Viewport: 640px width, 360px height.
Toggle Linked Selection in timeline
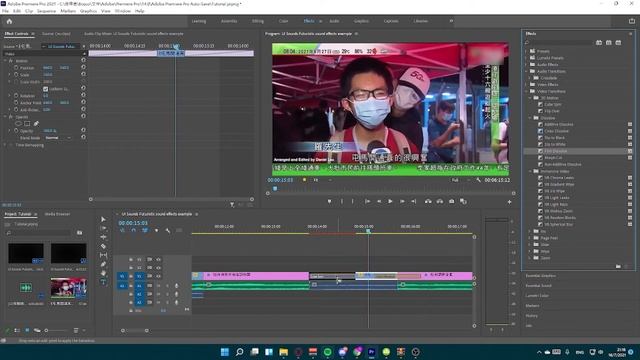pyautogui.click(x=145, y=231)
